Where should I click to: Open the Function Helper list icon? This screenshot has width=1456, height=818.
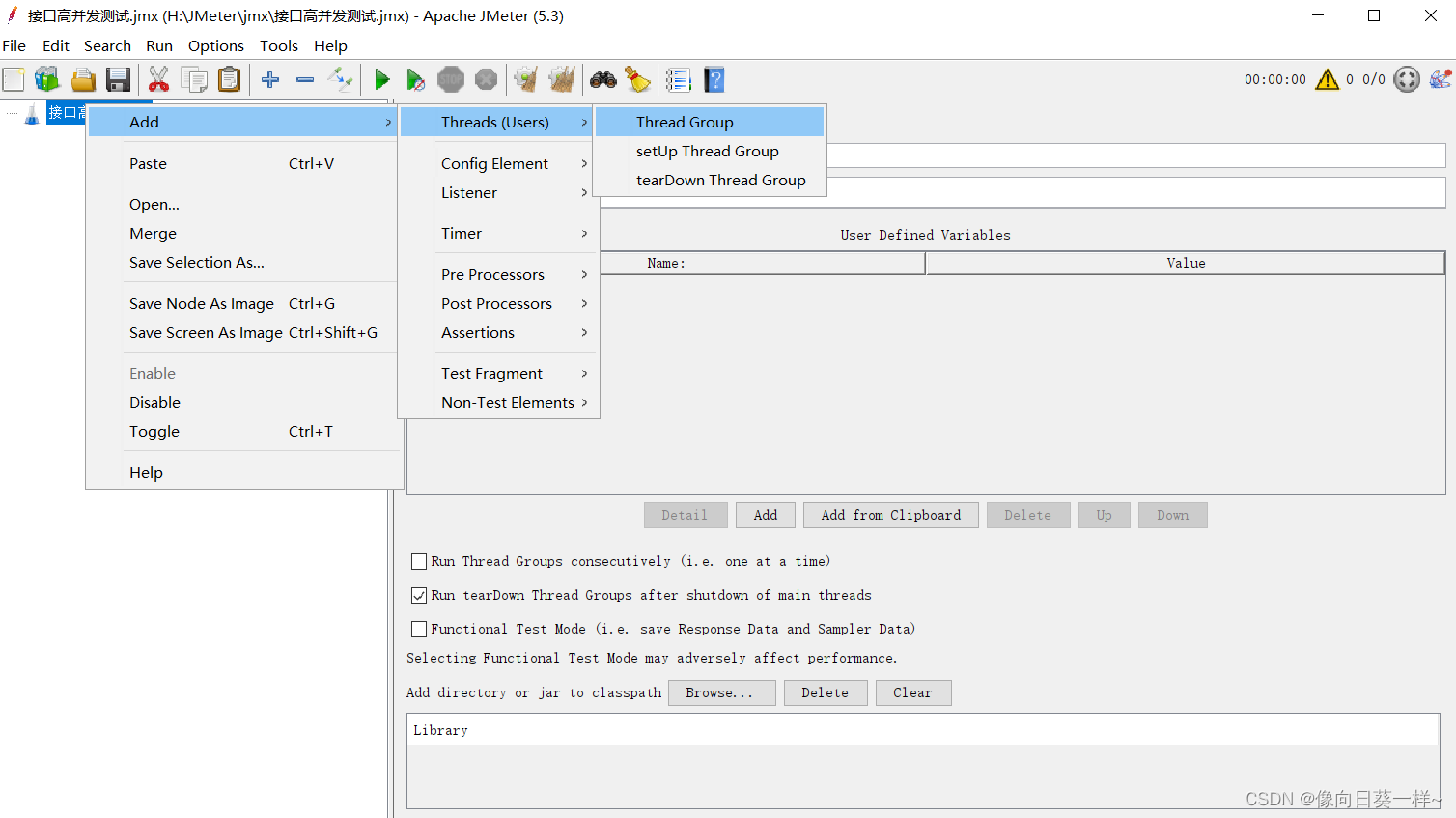tap(678, 79)
